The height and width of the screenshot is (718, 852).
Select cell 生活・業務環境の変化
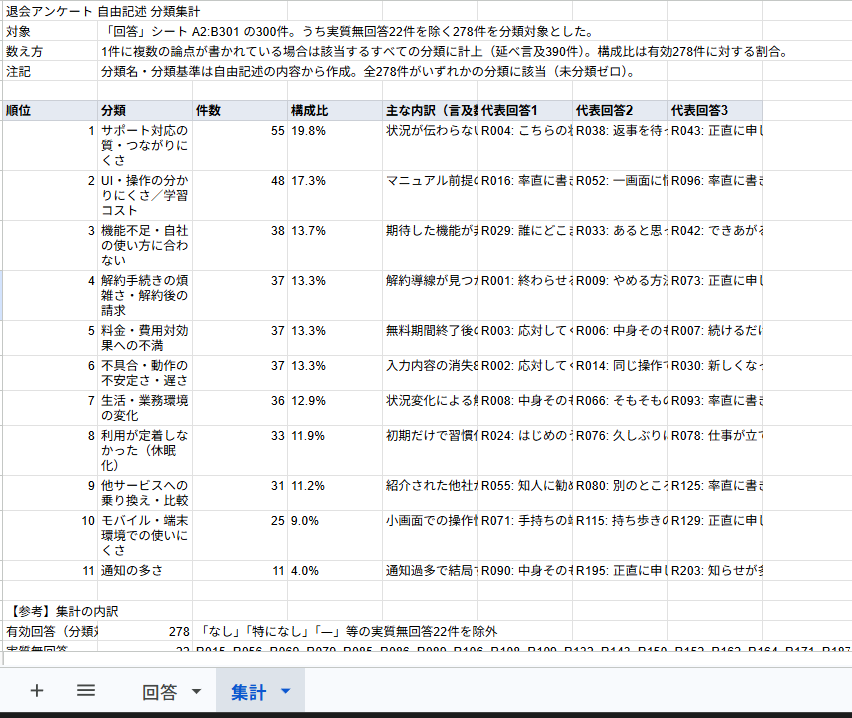tap(145, 408)
